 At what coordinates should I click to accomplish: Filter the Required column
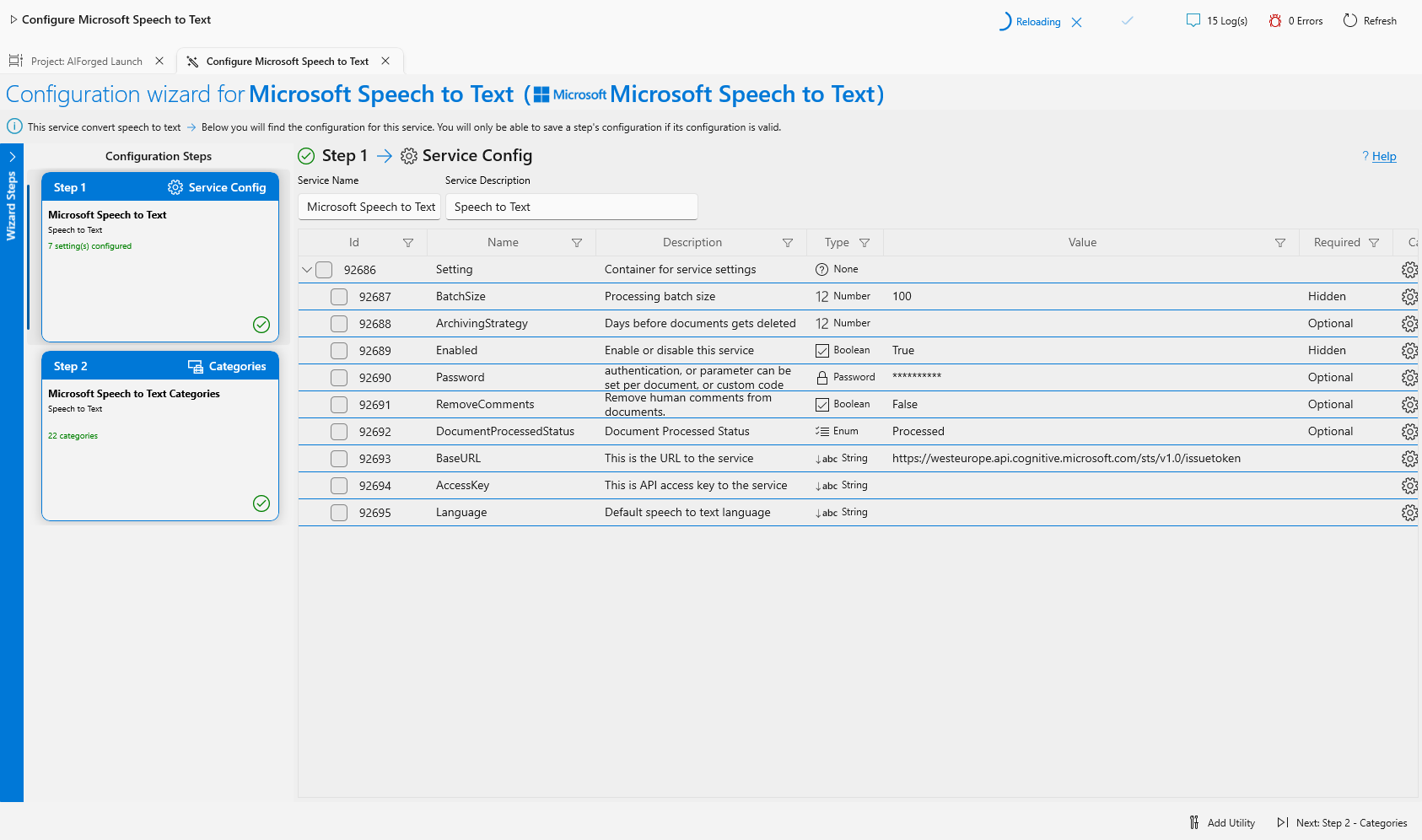pyautogui.click(x=1374, y=243)
